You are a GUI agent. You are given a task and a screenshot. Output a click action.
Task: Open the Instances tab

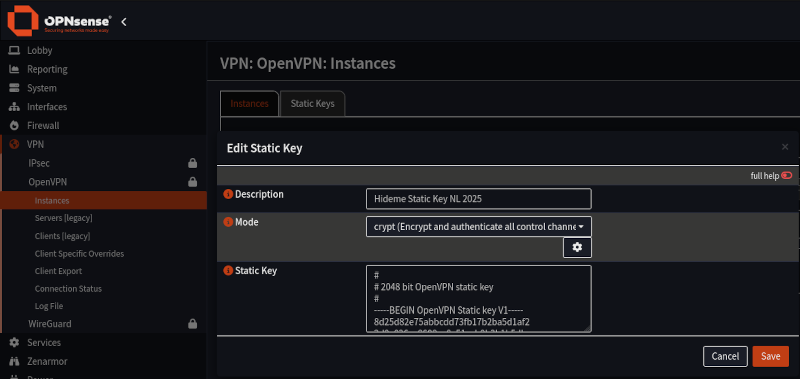[249, 104]
